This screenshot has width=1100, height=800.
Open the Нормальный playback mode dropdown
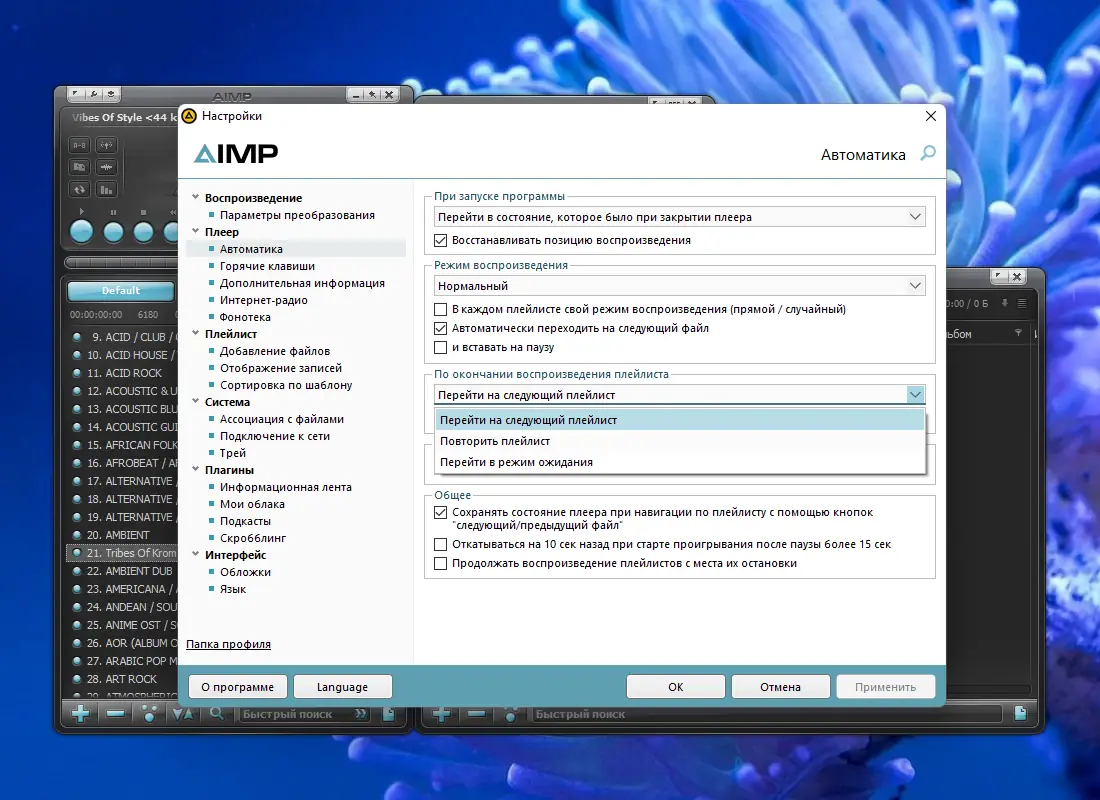(679, 286)
